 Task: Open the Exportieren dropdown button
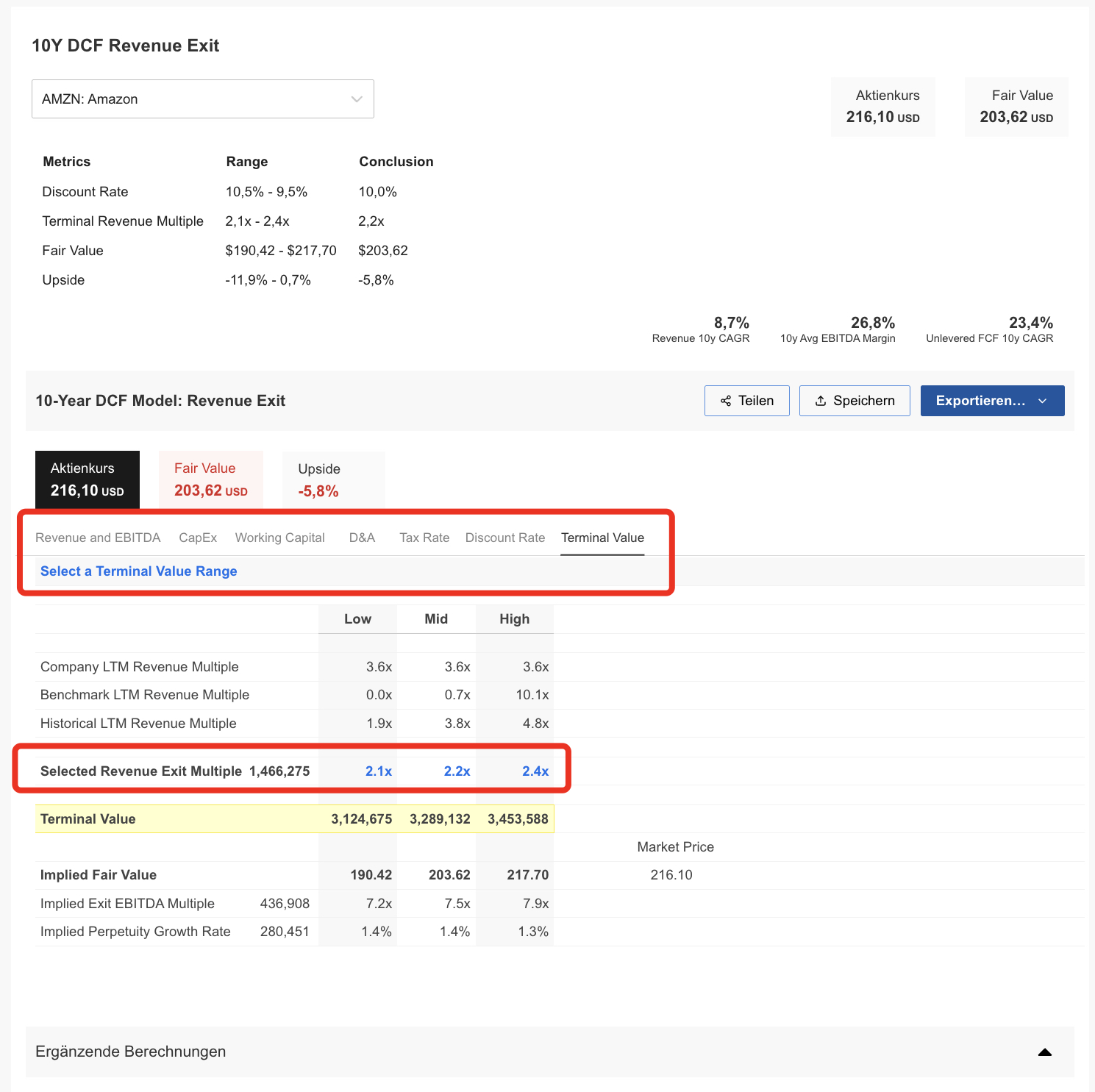pos(992,401)
